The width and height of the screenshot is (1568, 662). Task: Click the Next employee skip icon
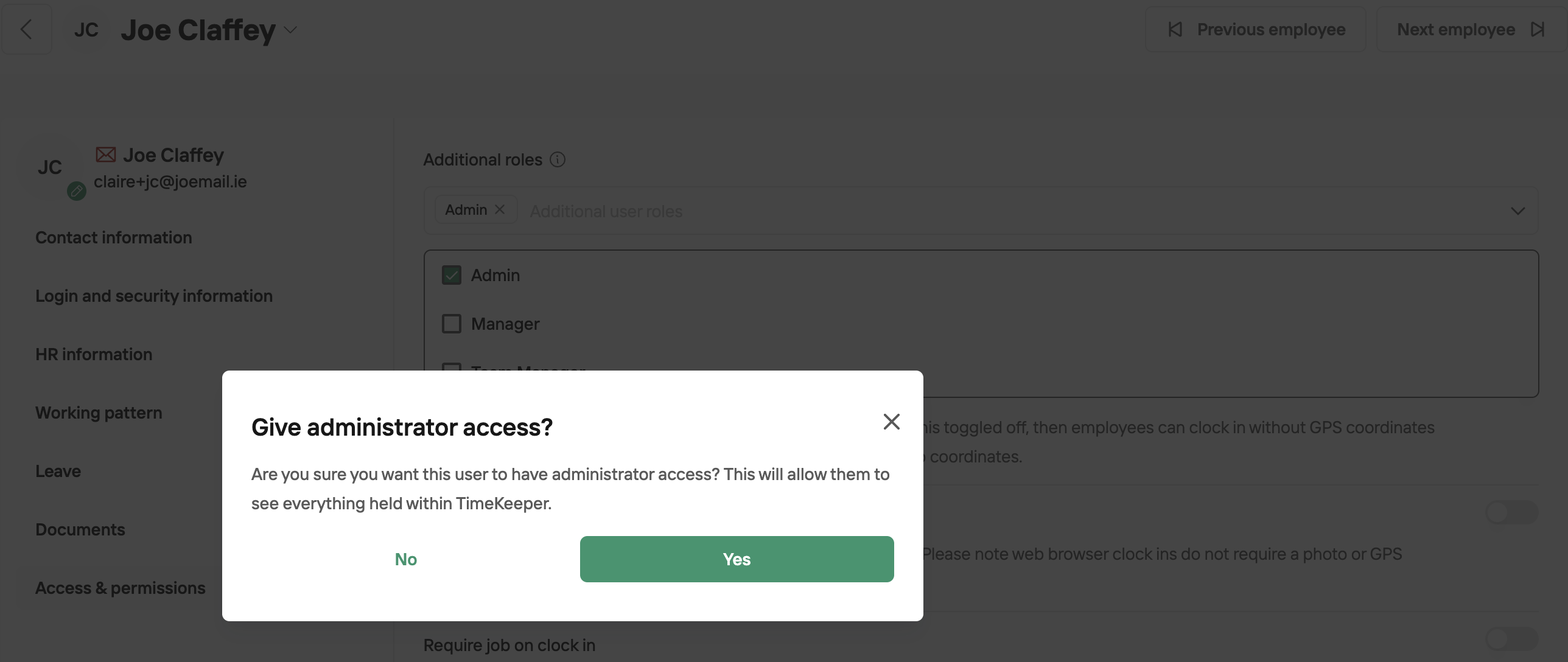[1538, 29]
